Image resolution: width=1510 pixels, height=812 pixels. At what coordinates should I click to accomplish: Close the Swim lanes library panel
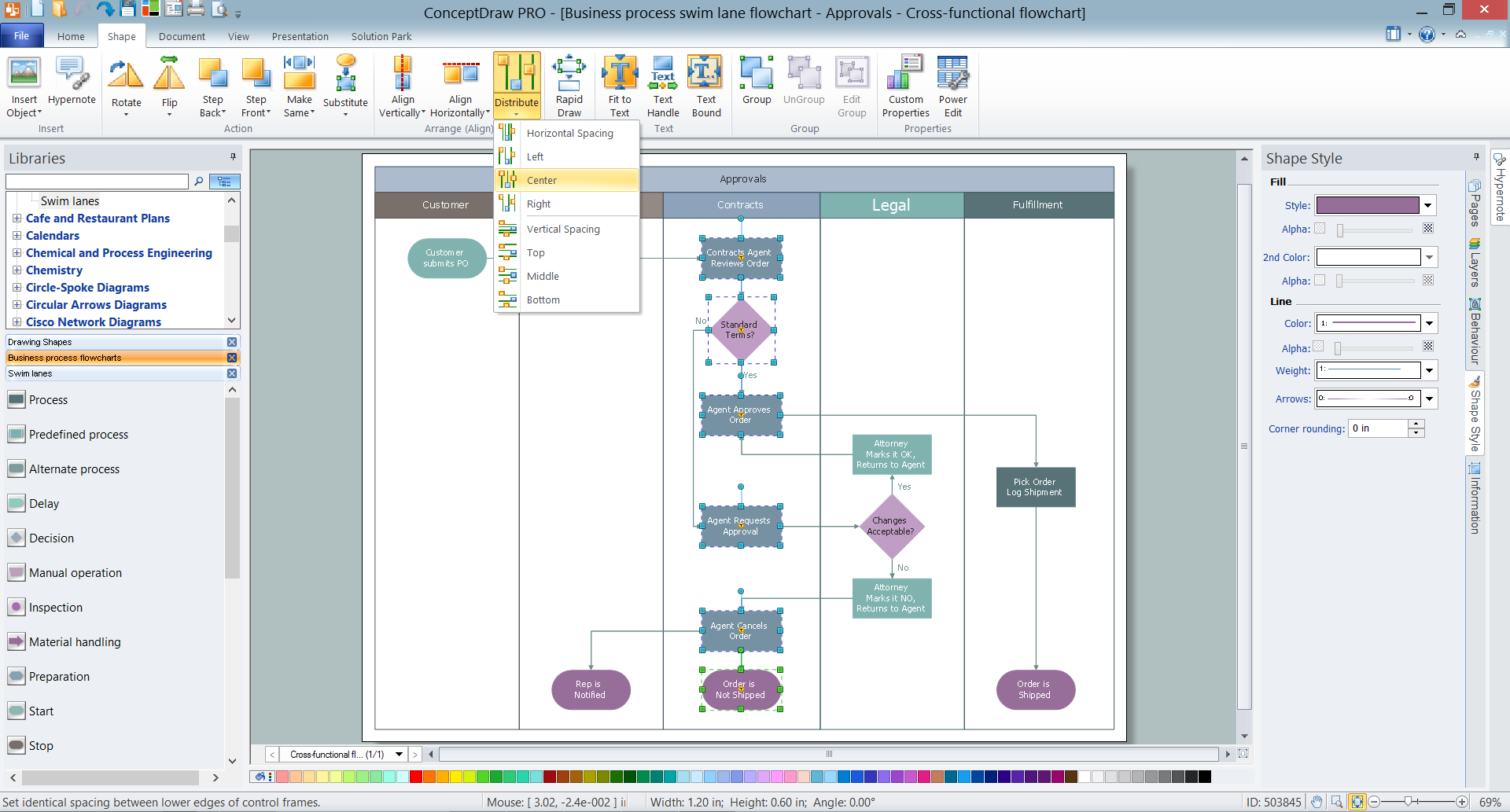(232, 374)
